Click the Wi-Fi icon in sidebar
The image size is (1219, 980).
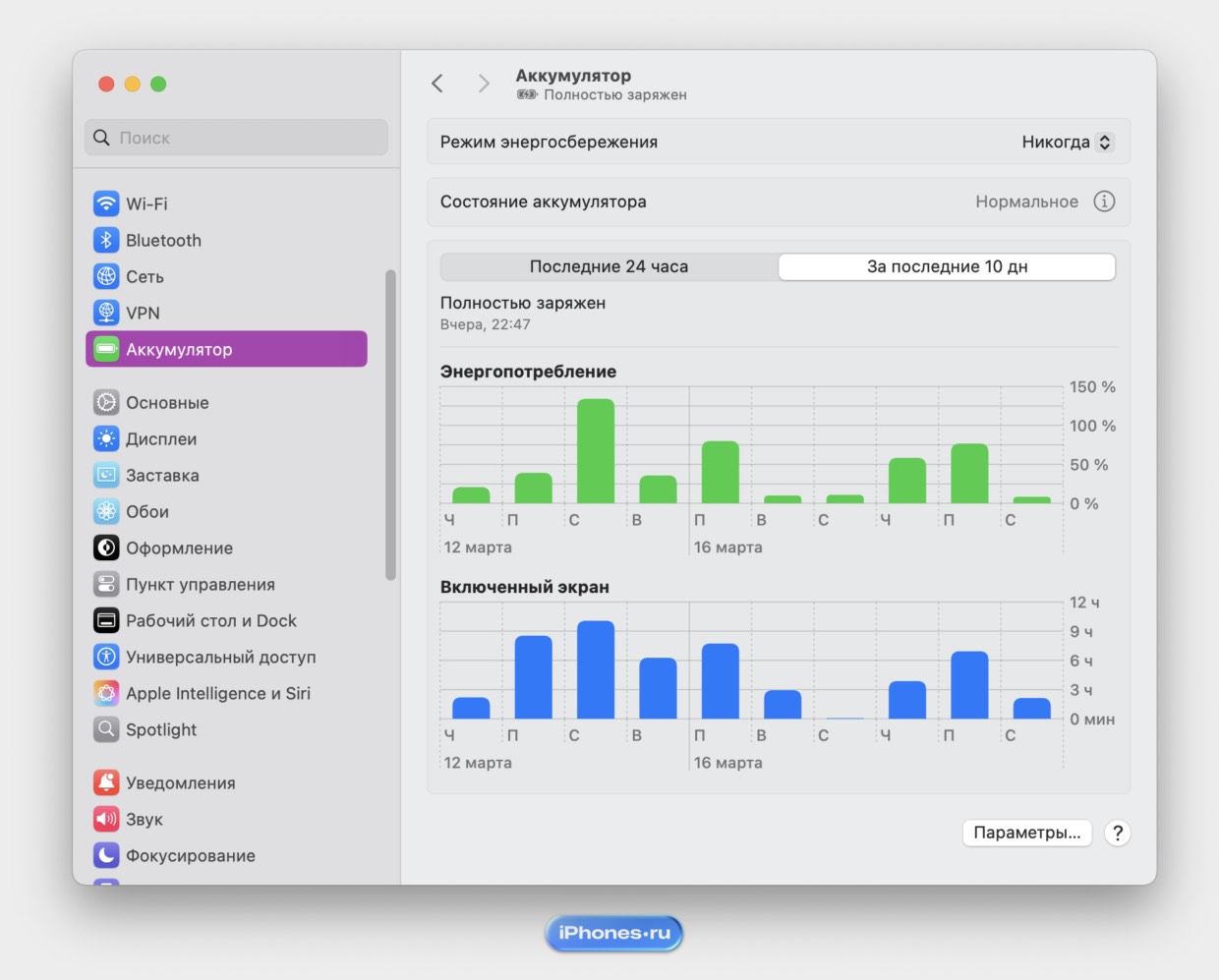pos(106,203)
